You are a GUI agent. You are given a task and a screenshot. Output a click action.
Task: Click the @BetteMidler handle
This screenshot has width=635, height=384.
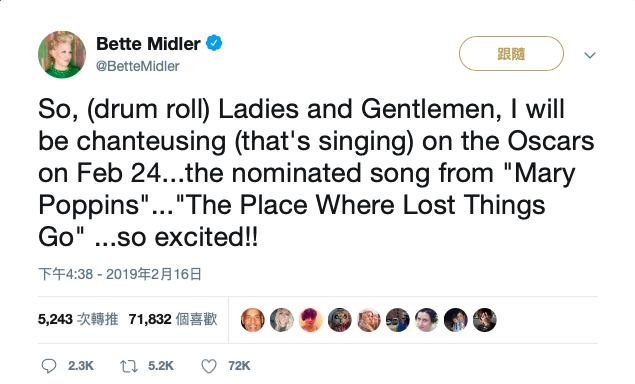[138, 66]
